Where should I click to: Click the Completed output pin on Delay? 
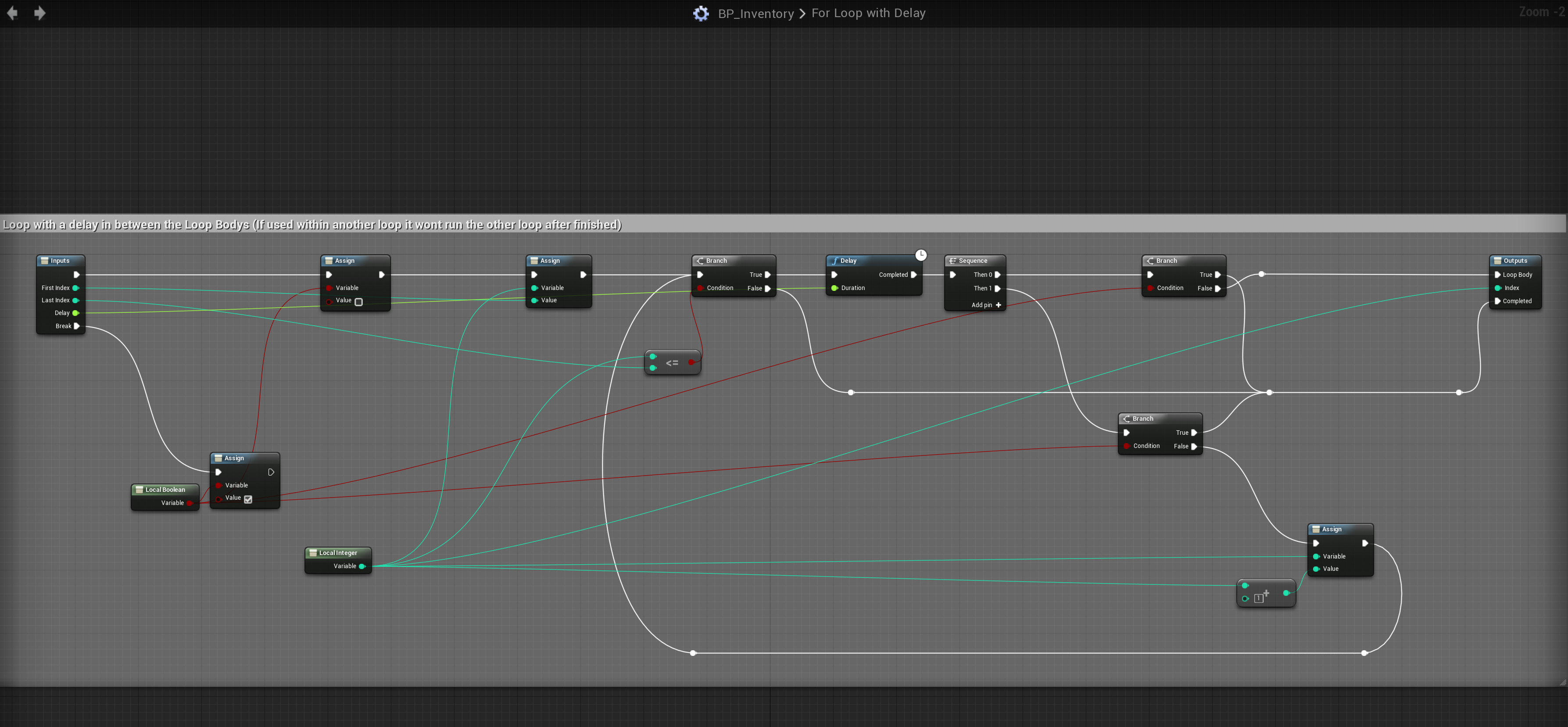click(914, 275)
